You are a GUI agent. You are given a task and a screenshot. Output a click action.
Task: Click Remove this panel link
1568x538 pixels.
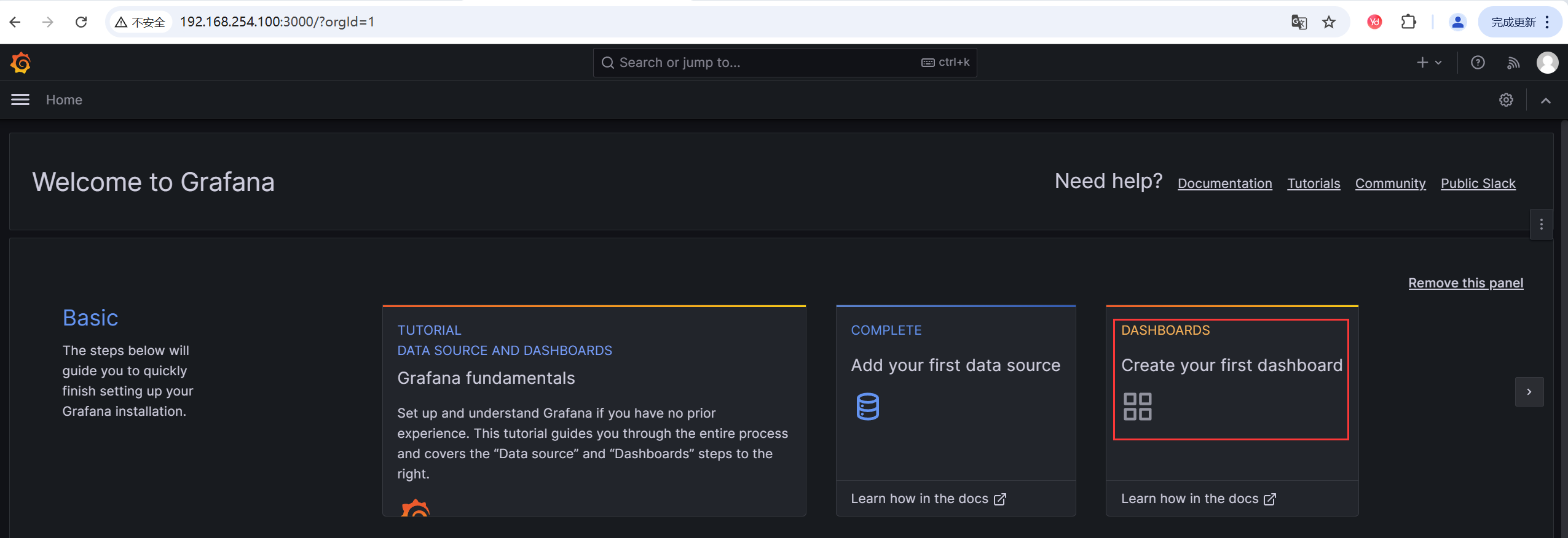click(x=1465, y=283)
